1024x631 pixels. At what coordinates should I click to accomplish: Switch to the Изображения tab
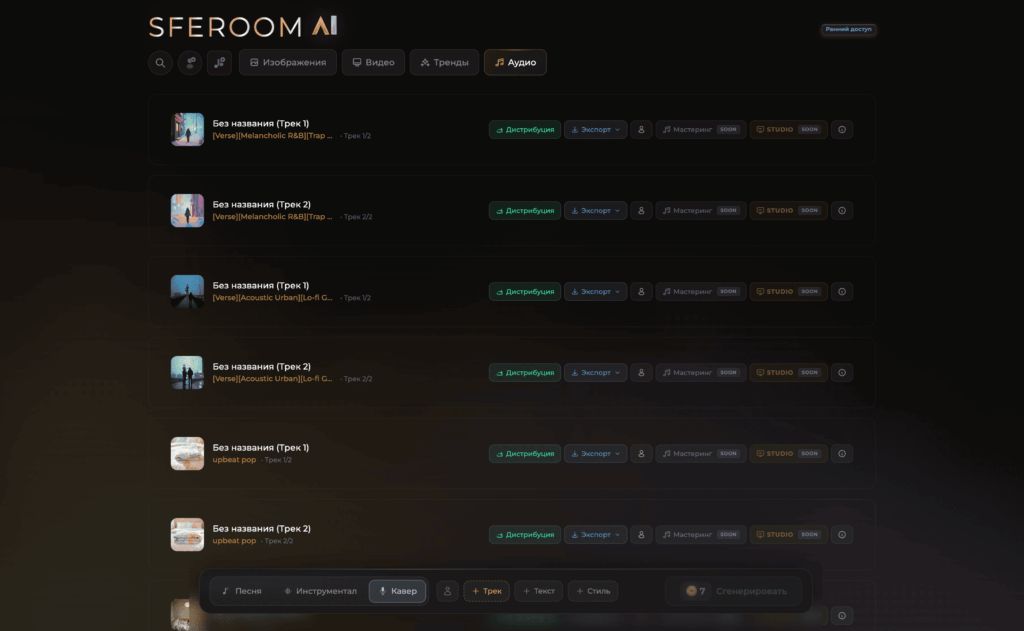tap(288, 63)
